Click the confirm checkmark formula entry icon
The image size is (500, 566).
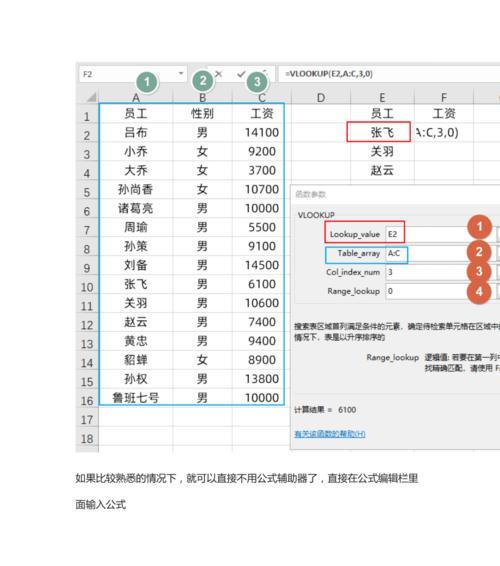coord(241,74)
